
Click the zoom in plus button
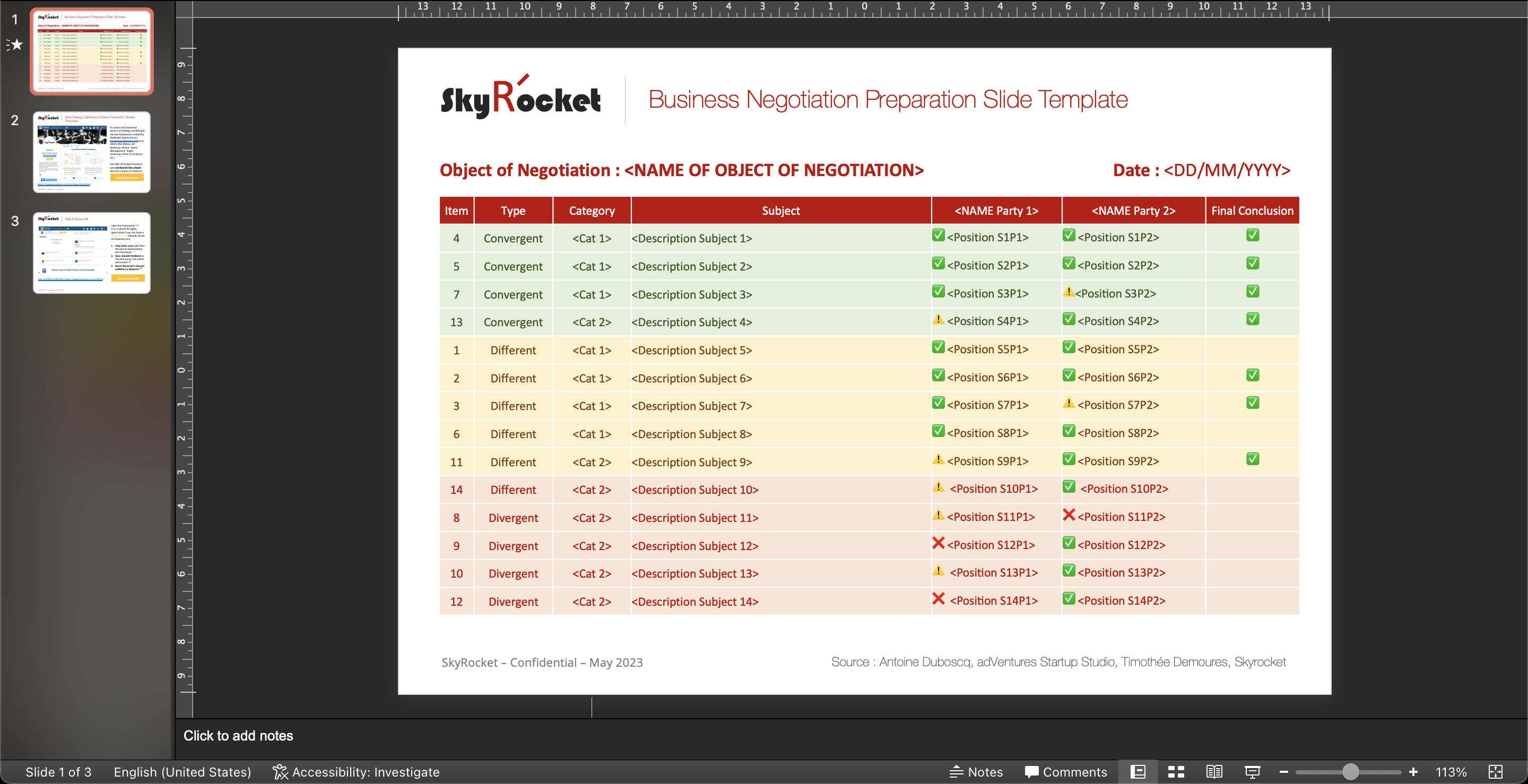click(1413, 772)
